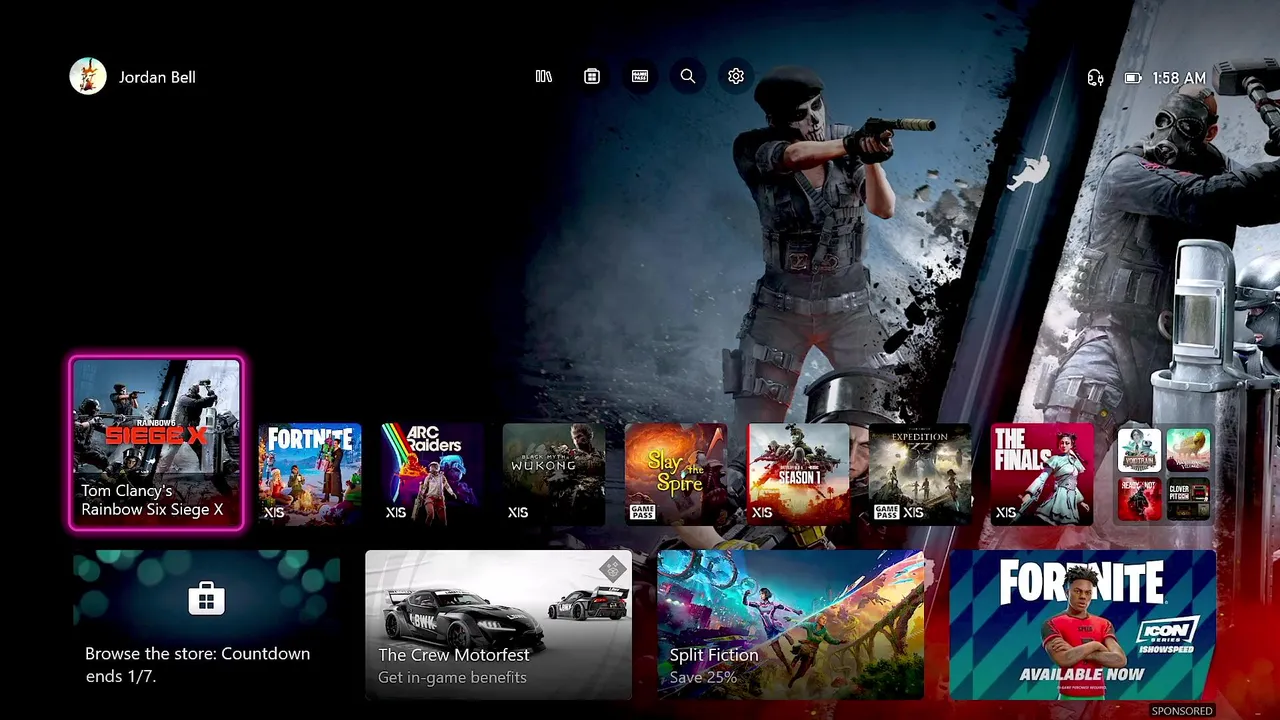Open the Settings gear icon

pyautogui.click(x=736, y=76)
